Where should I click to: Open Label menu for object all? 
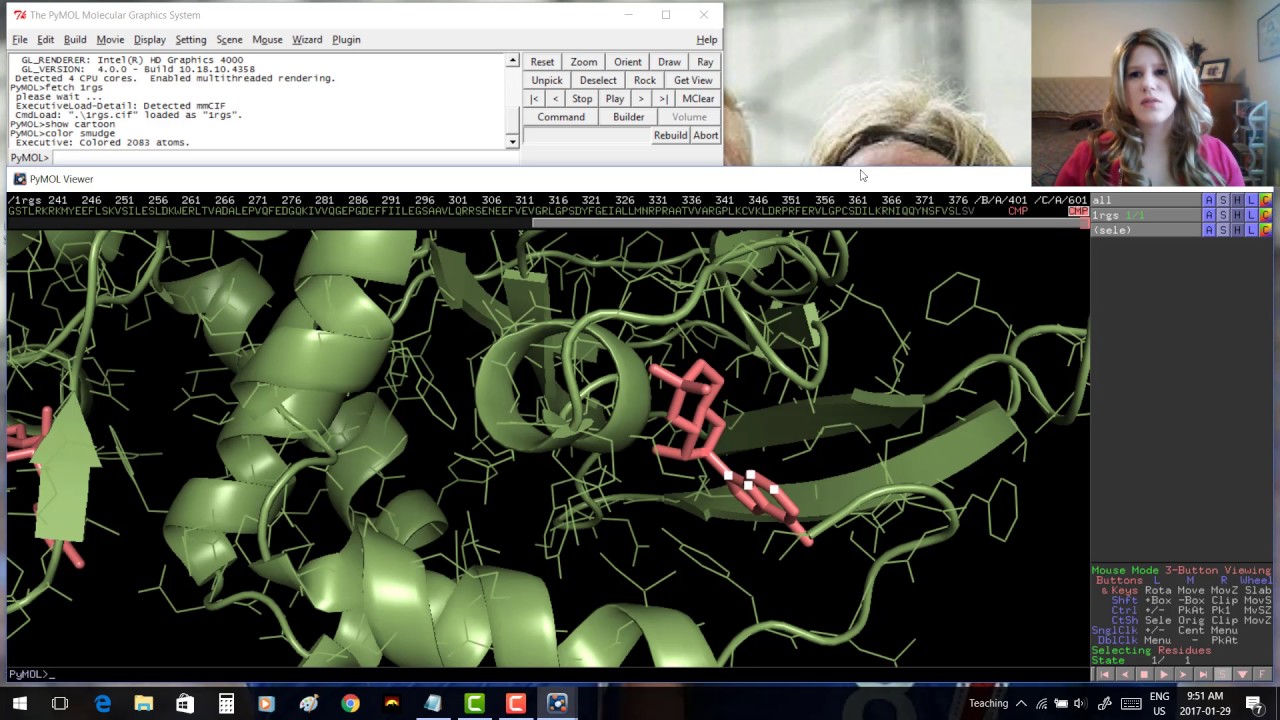(x=1251, y=200)
